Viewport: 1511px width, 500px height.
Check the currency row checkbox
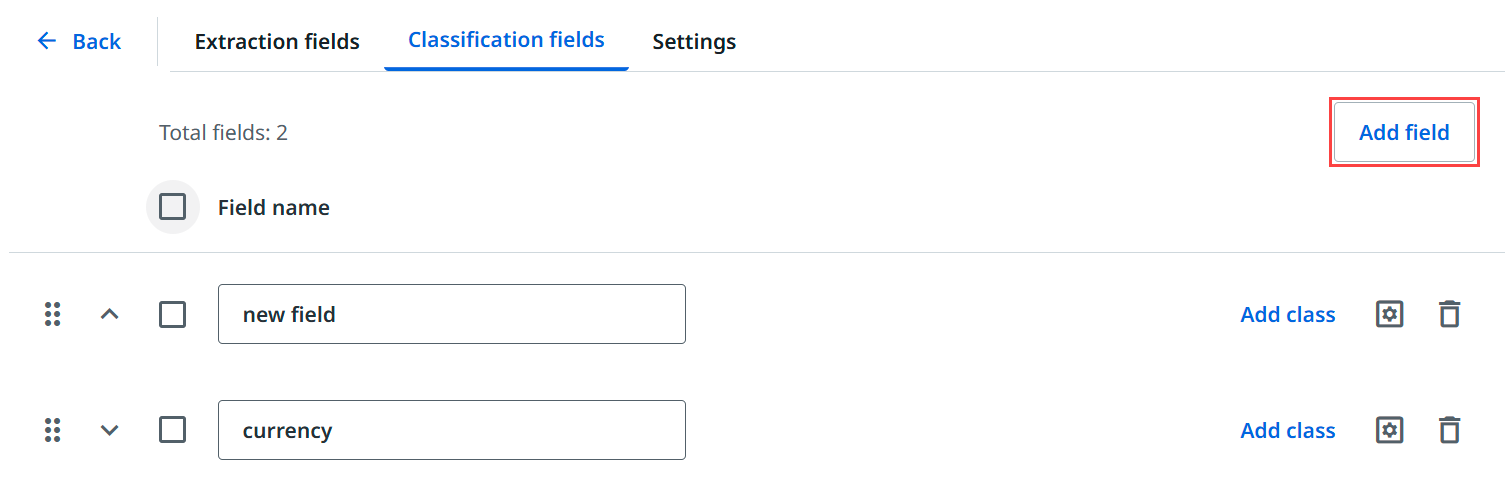click(173, 430)
